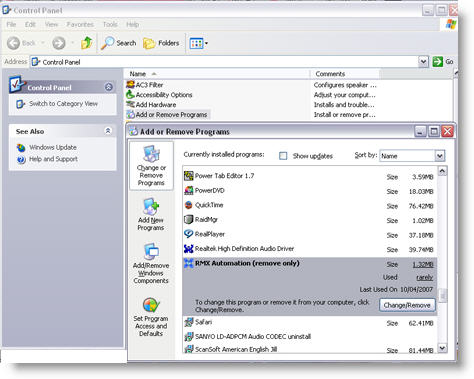The width and height of the screenshot is (474, 379).
Task: Select Change or Remove Programs sidebar button
Action: pos(151,166)
